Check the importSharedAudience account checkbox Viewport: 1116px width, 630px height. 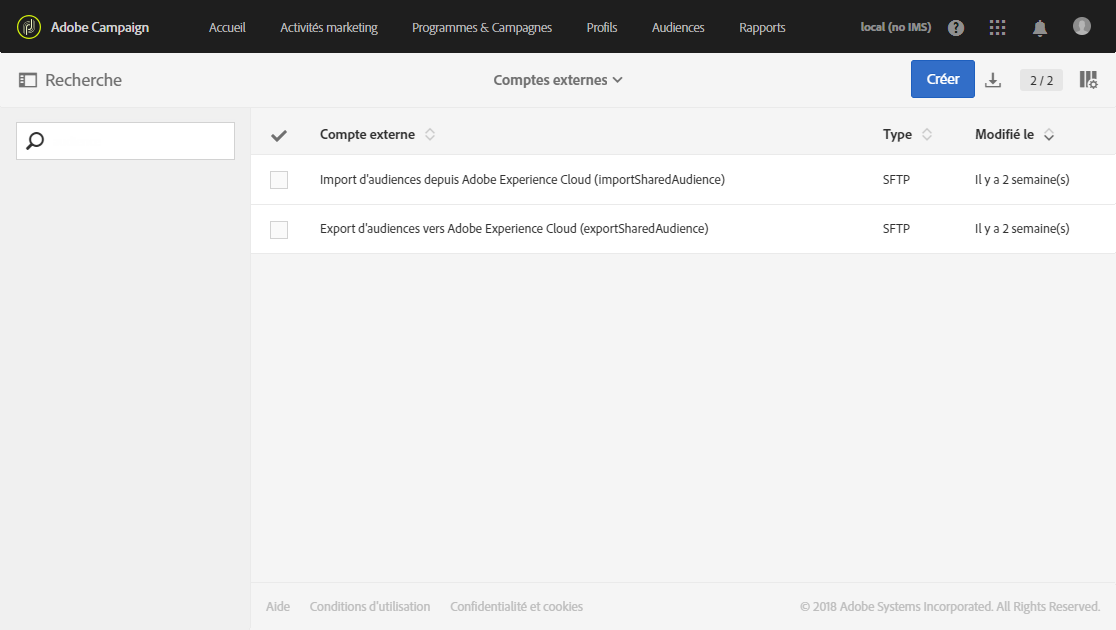pos(279,180)
